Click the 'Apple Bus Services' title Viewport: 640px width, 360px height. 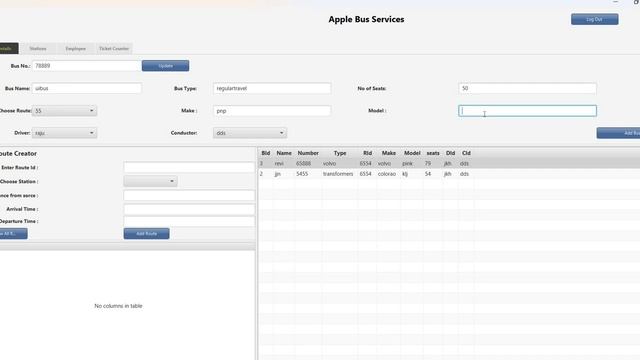pos(366,19)
